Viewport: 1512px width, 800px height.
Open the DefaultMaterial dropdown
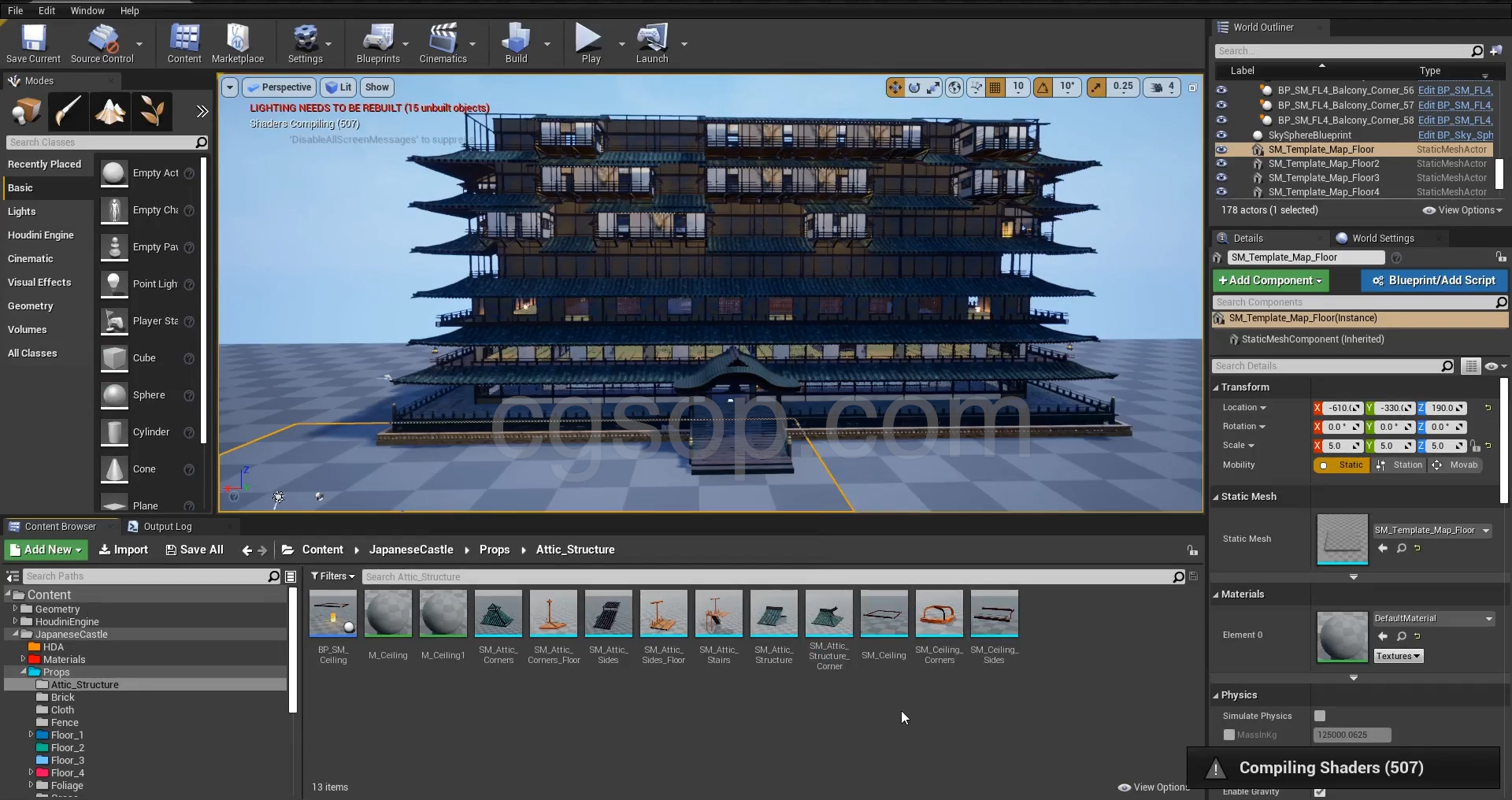tap(1434, 619)
